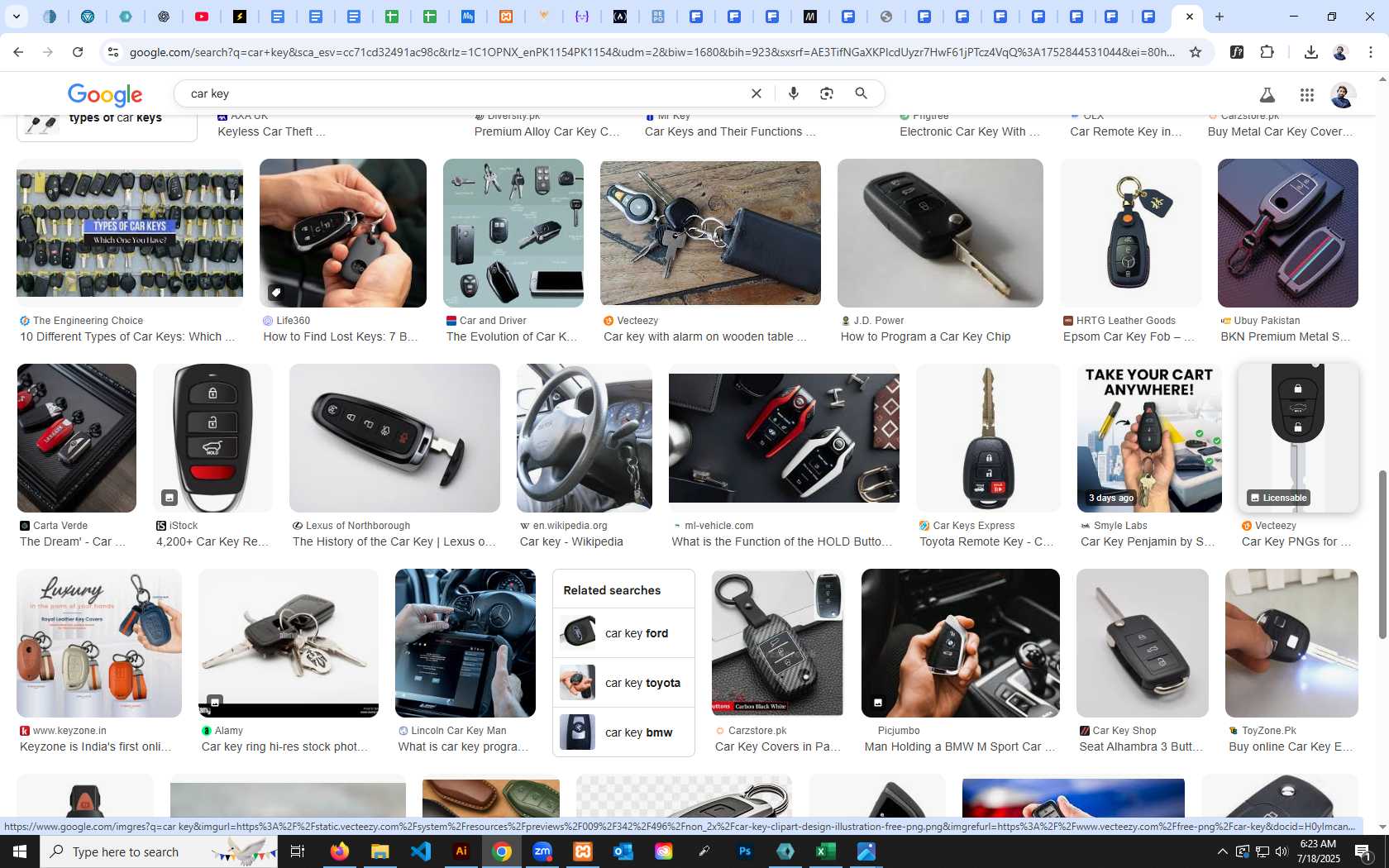Open iStock black remote key image

pos(212,438)
